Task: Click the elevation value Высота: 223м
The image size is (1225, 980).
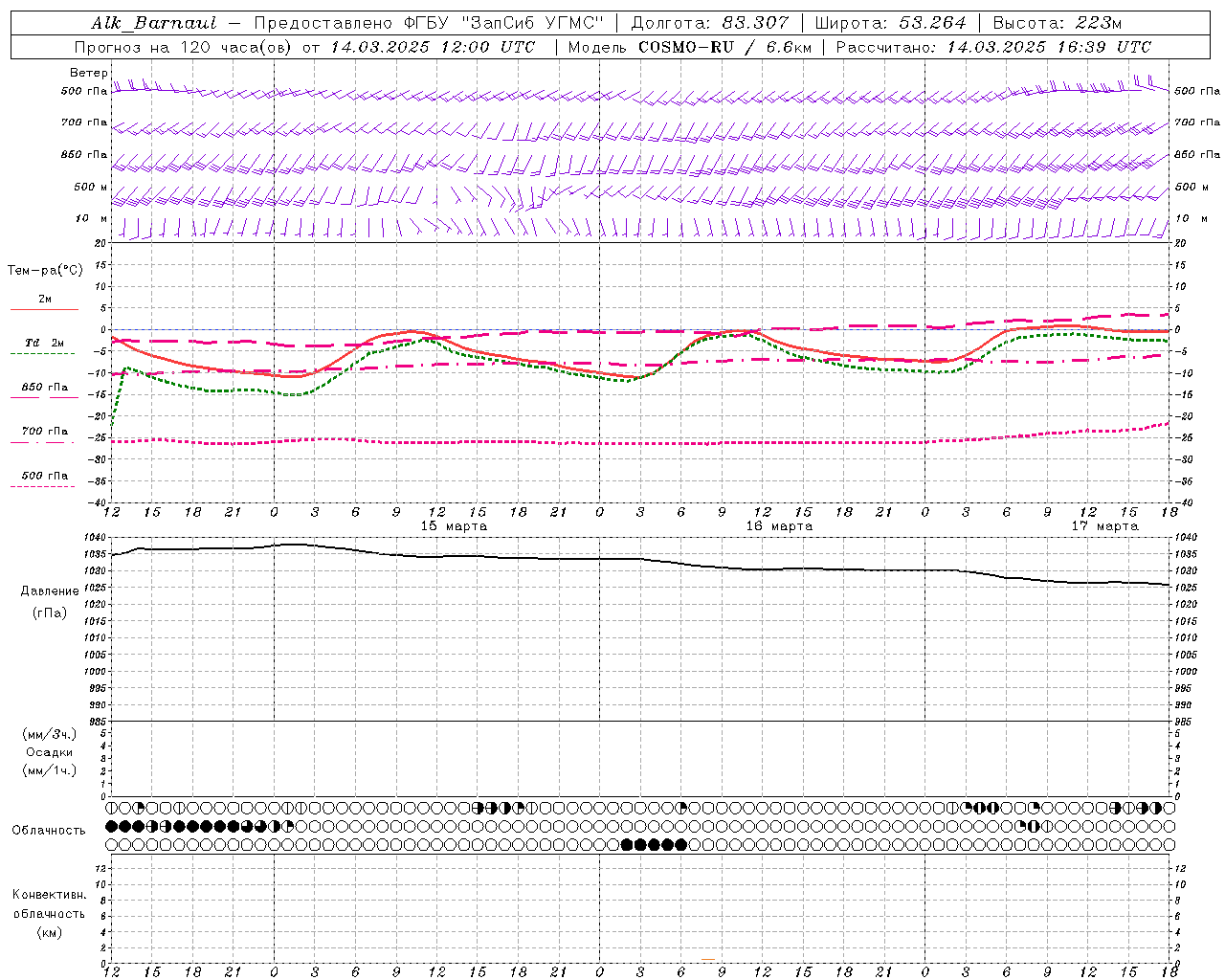Action: tap(1057, 23)
